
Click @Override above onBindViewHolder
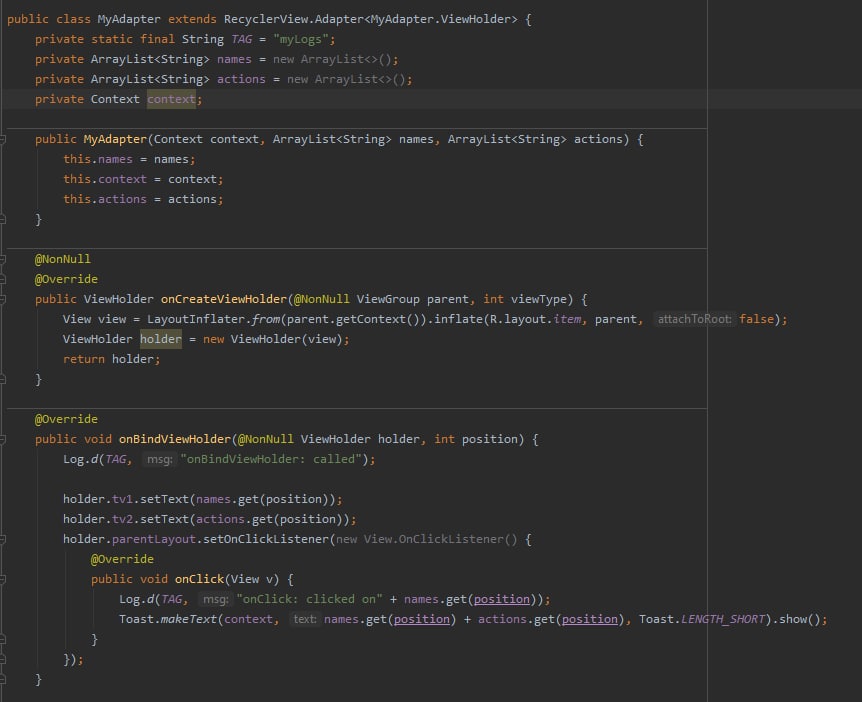[66, 419]
